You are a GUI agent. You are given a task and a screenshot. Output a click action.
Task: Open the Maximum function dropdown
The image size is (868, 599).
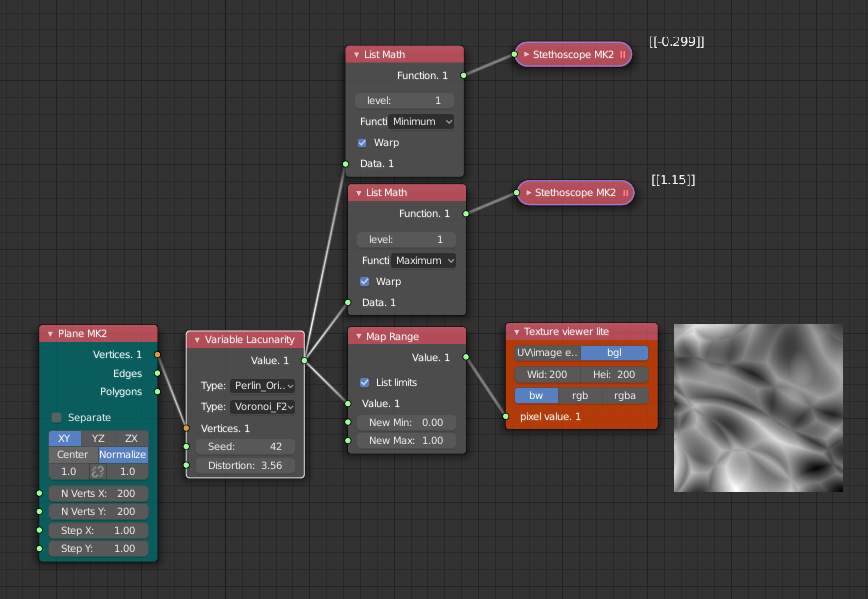click(x=423, y=260)
